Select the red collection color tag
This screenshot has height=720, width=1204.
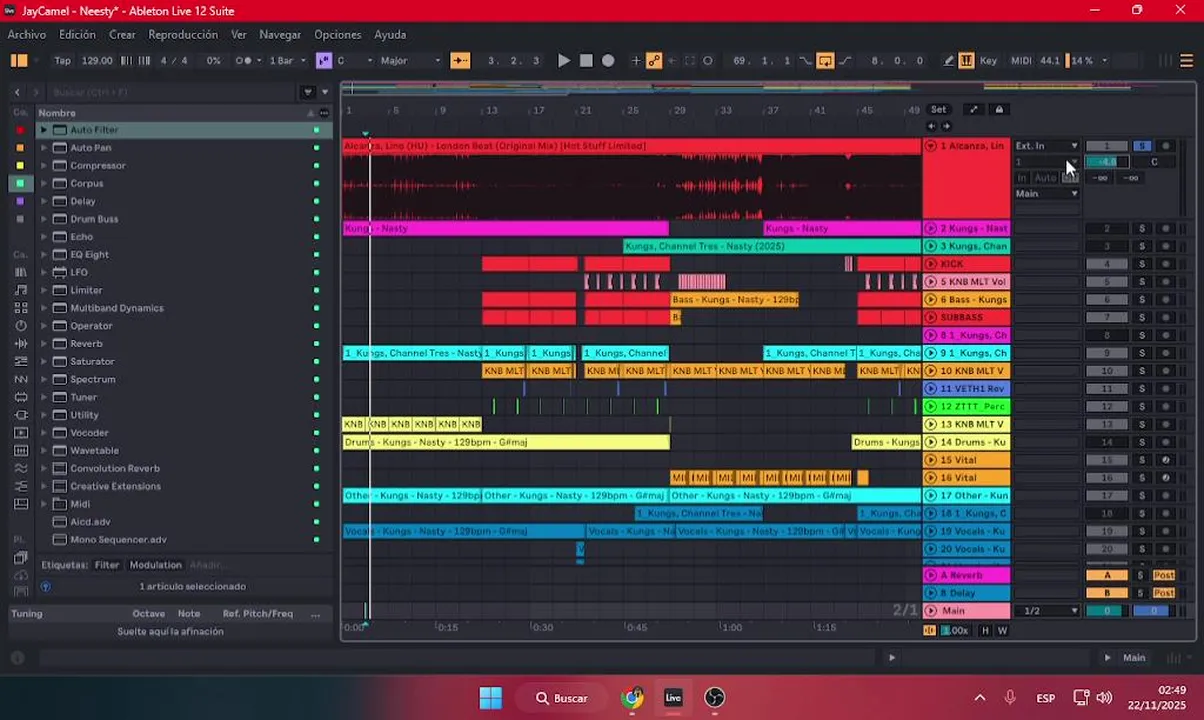coord(20,130)
